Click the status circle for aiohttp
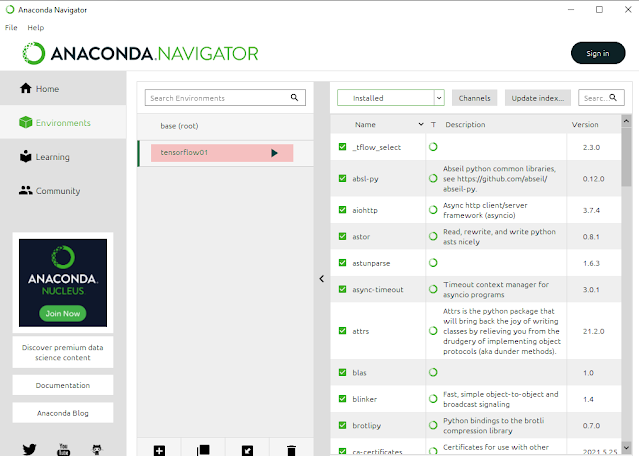639x456 pixels. click(x=433, y=210)
